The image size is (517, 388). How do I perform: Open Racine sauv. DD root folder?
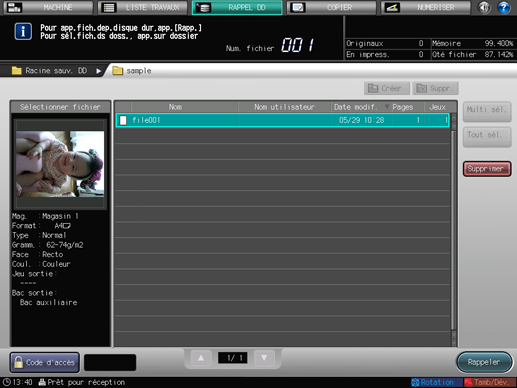pyautogui.click(x=49, y=71)
